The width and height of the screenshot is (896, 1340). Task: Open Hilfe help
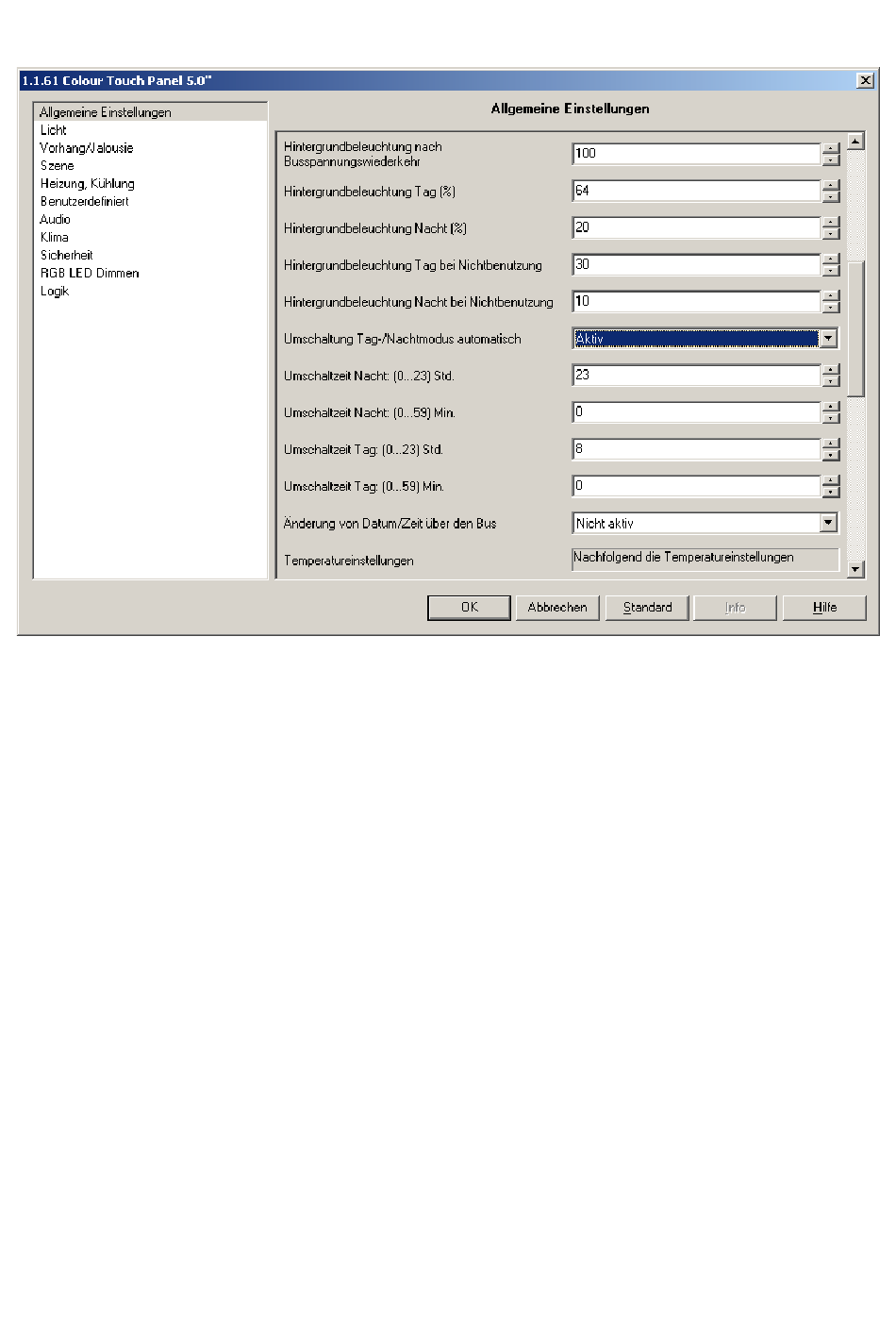pyautogui.click(x=824, y=608)
